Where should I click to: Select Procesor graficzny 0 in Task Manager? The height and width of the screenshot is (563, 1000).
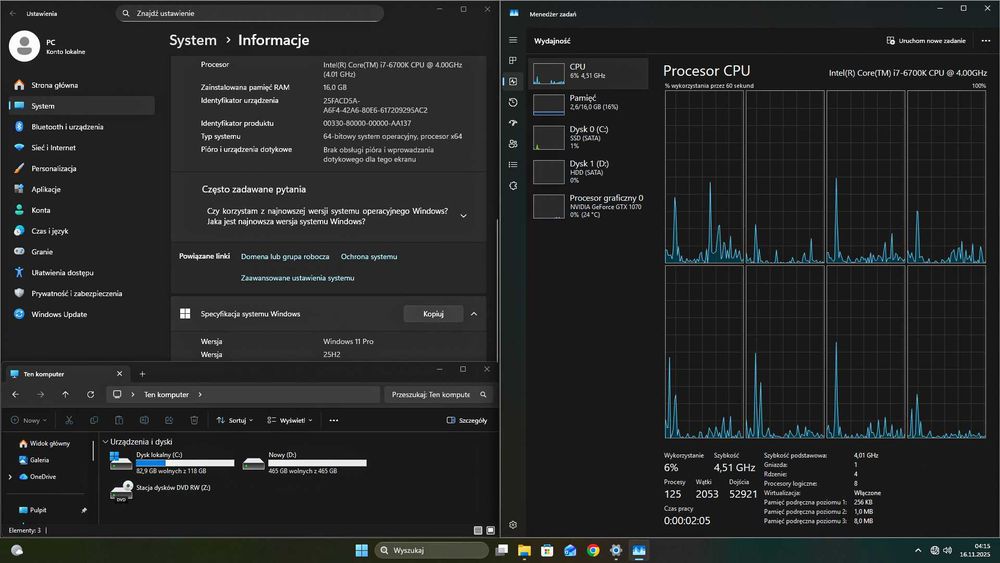(588, 206)
